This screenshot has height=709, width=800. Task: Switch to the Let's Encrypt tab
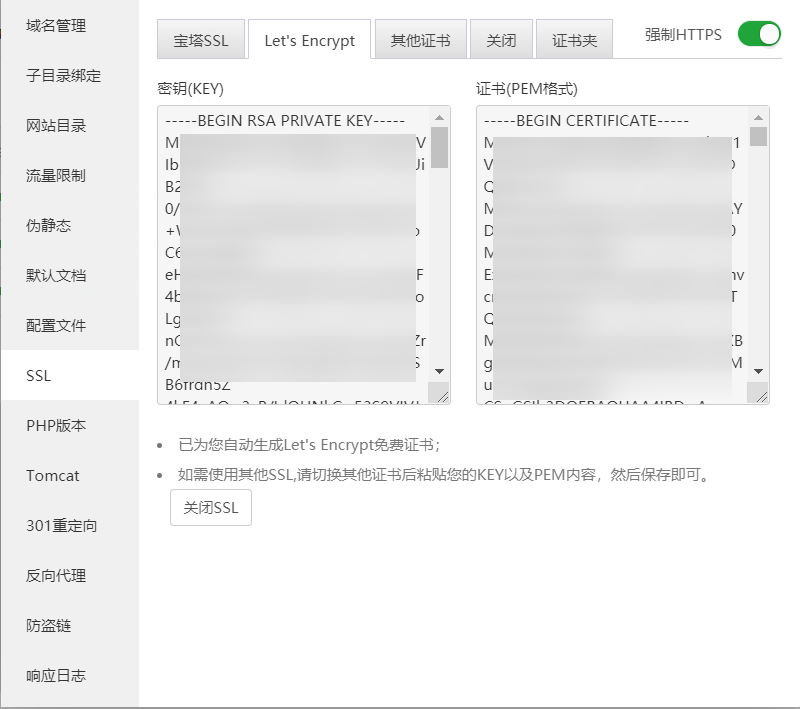tap(310, 40)
